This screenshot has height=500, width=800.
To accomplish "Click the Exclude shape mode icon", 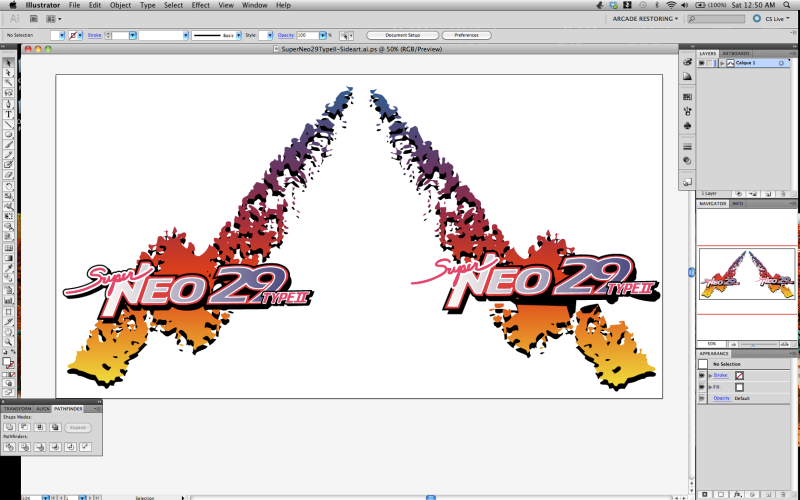I will click(55, 427).
